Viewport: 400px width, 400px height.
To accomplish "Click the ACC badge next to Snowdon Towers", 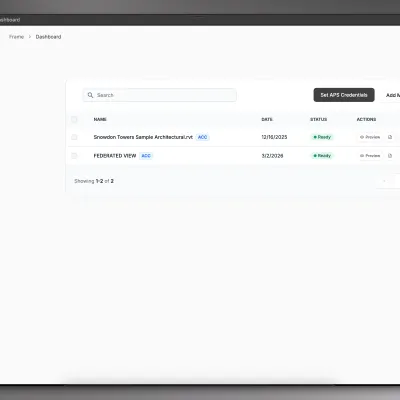I will coord(202,137).
